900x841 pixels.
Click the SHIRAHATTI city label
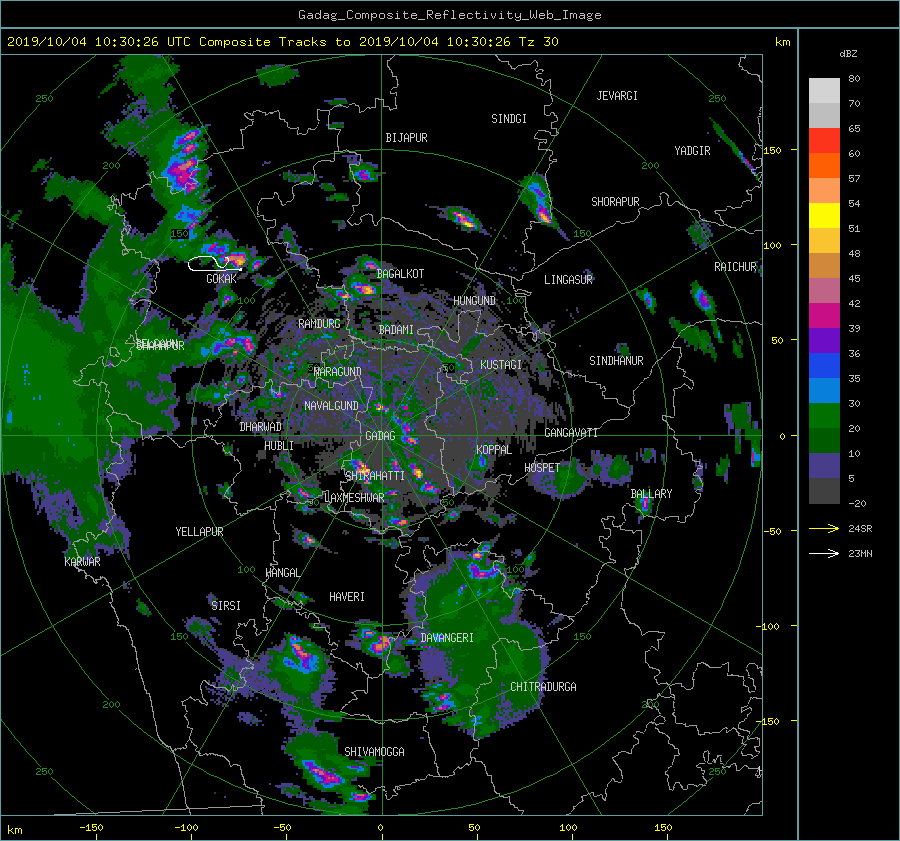pyautogui.click(x=375, y=476)
